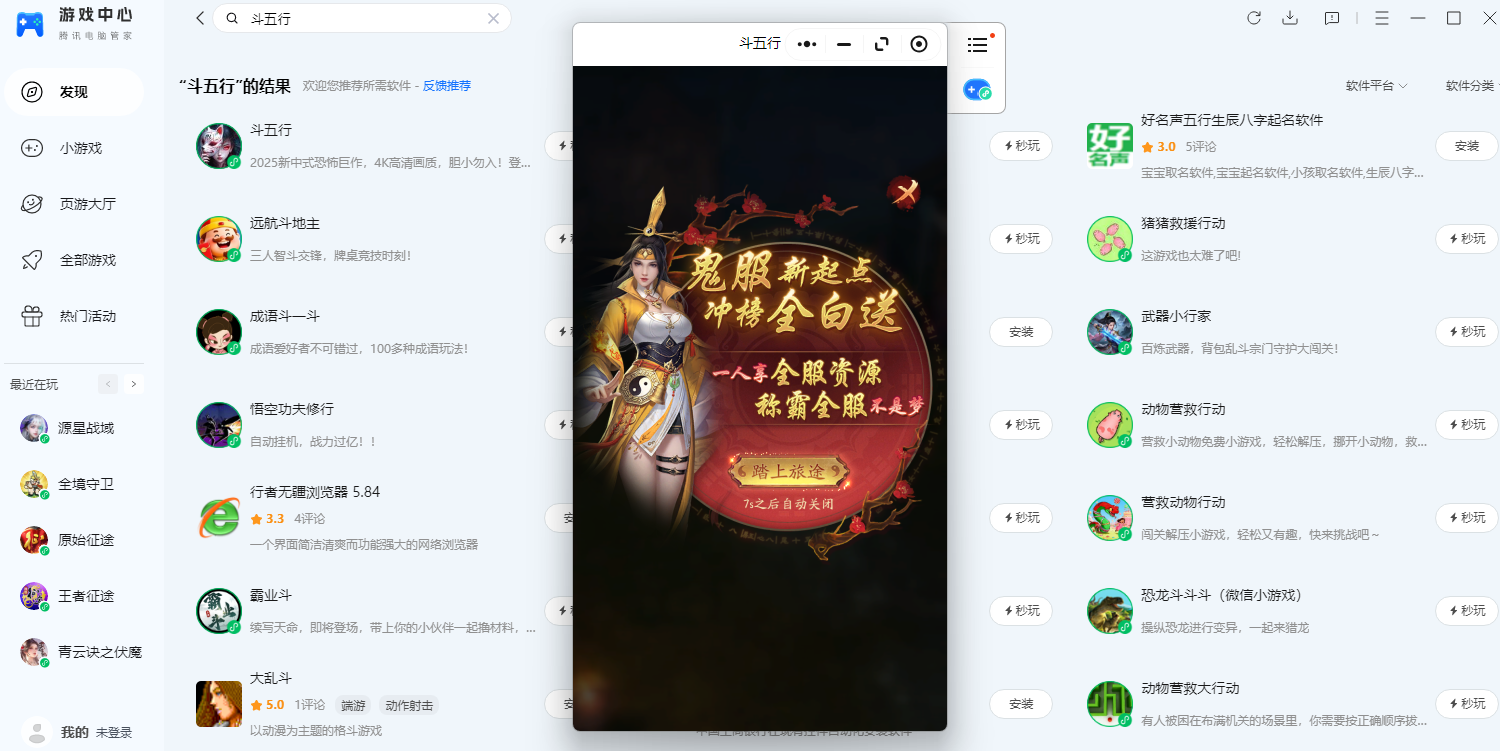Image resolution: width=1500 pixels, height=751 pixels.
Task: Open the 行者无疆浏览器 5.84 title
Action: [315, 492]
